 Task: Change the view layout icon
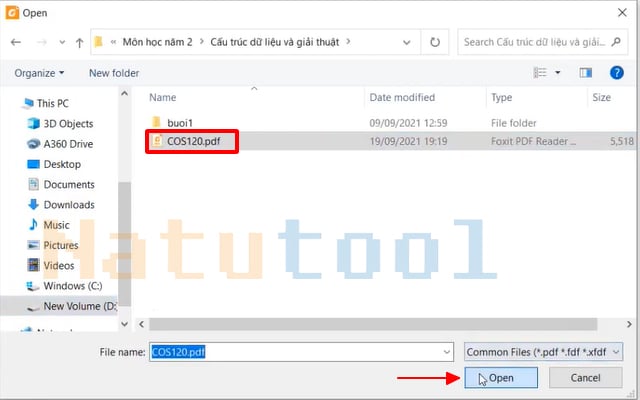click(x=540, y=73)
